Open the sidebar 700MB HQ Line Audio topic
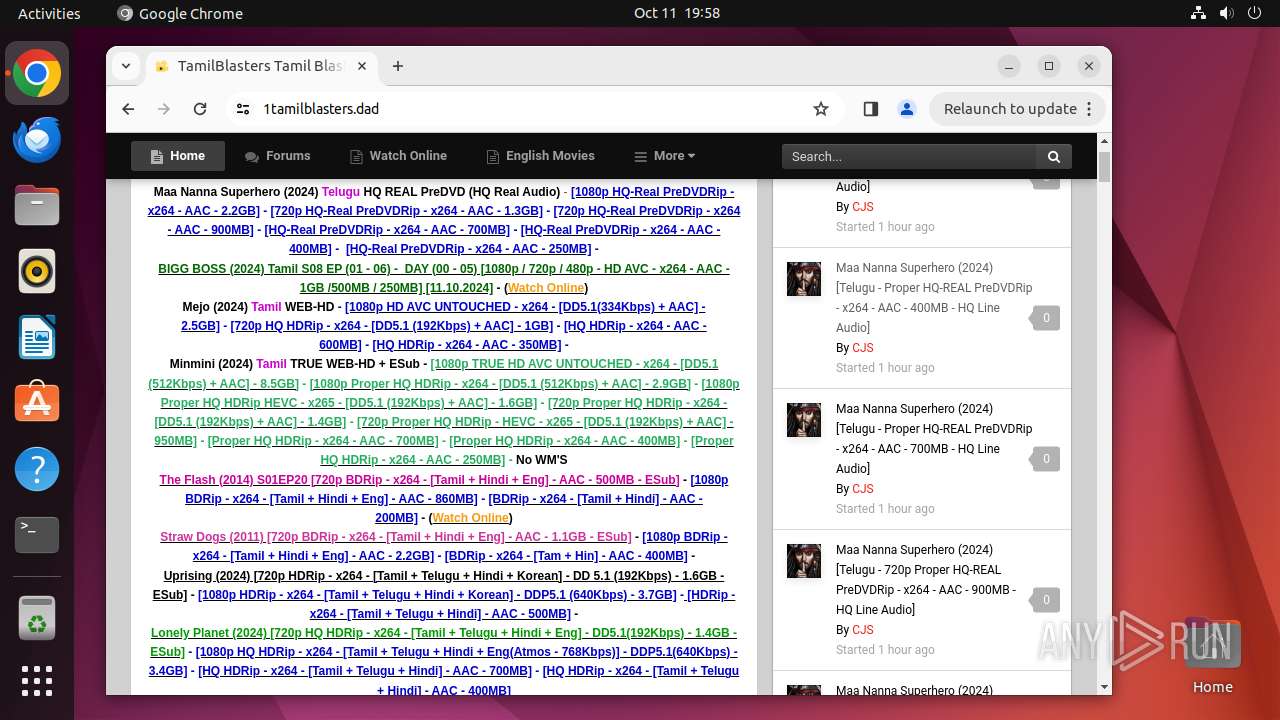This screenshot has width=1280, height=720. [x=934, y=439]
